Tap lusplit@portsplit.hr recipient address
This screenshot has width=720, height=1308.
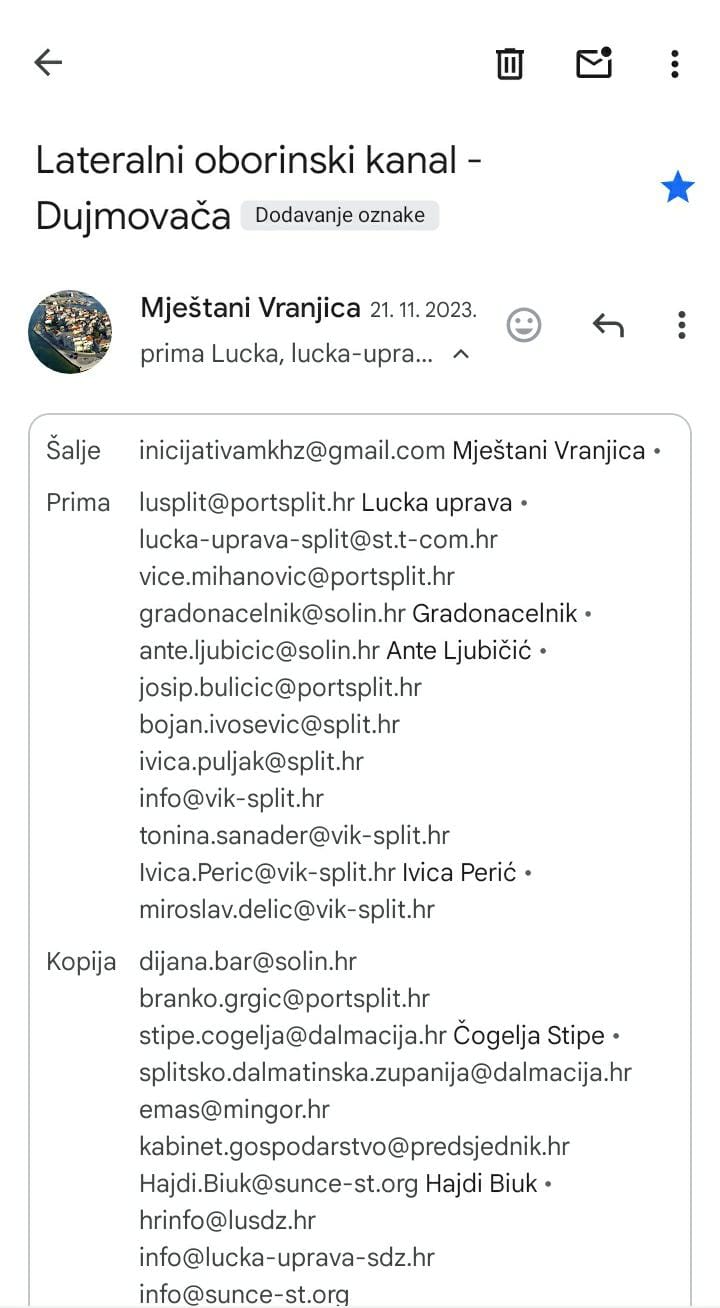click(246, 503)
